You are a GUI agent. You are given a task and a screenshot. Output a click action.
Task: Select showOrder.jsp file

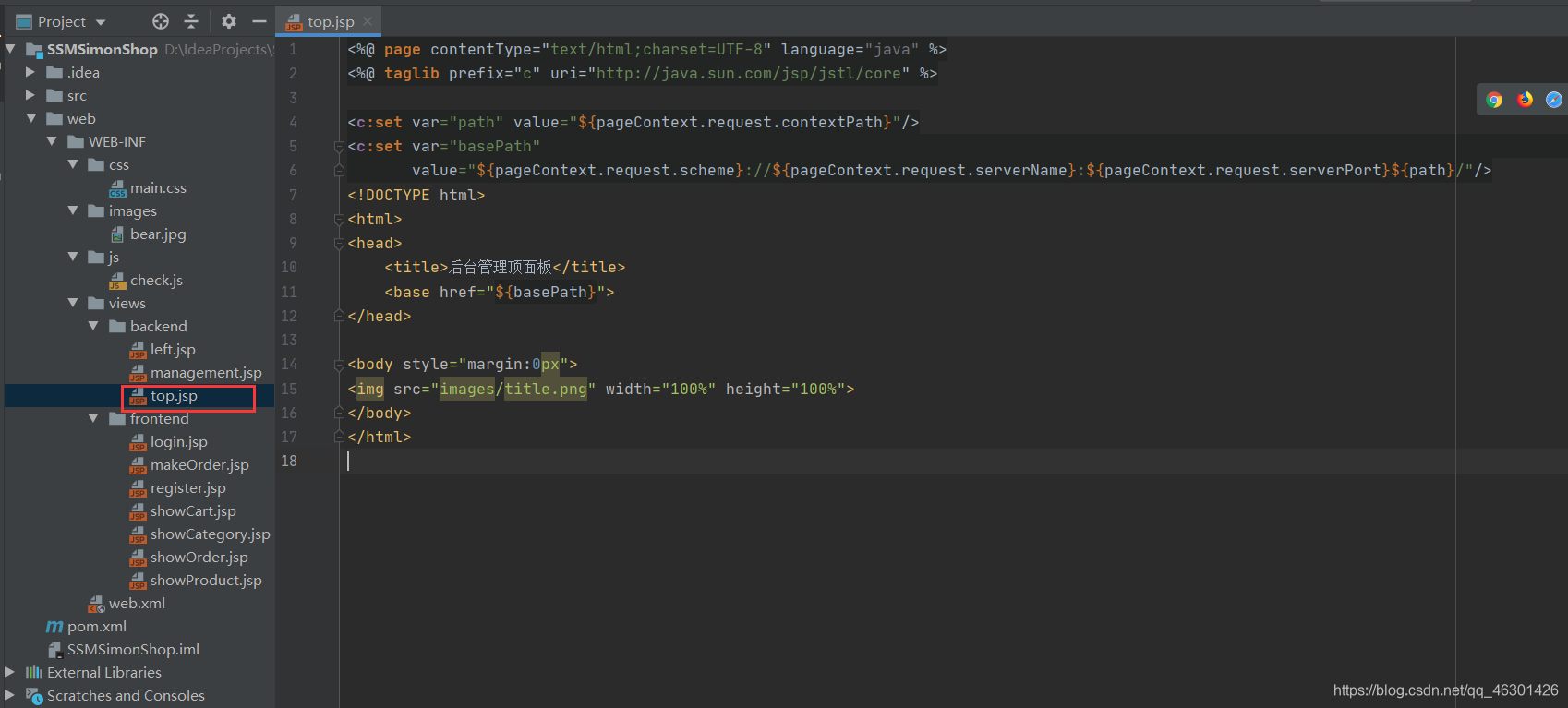click(189, 557)
